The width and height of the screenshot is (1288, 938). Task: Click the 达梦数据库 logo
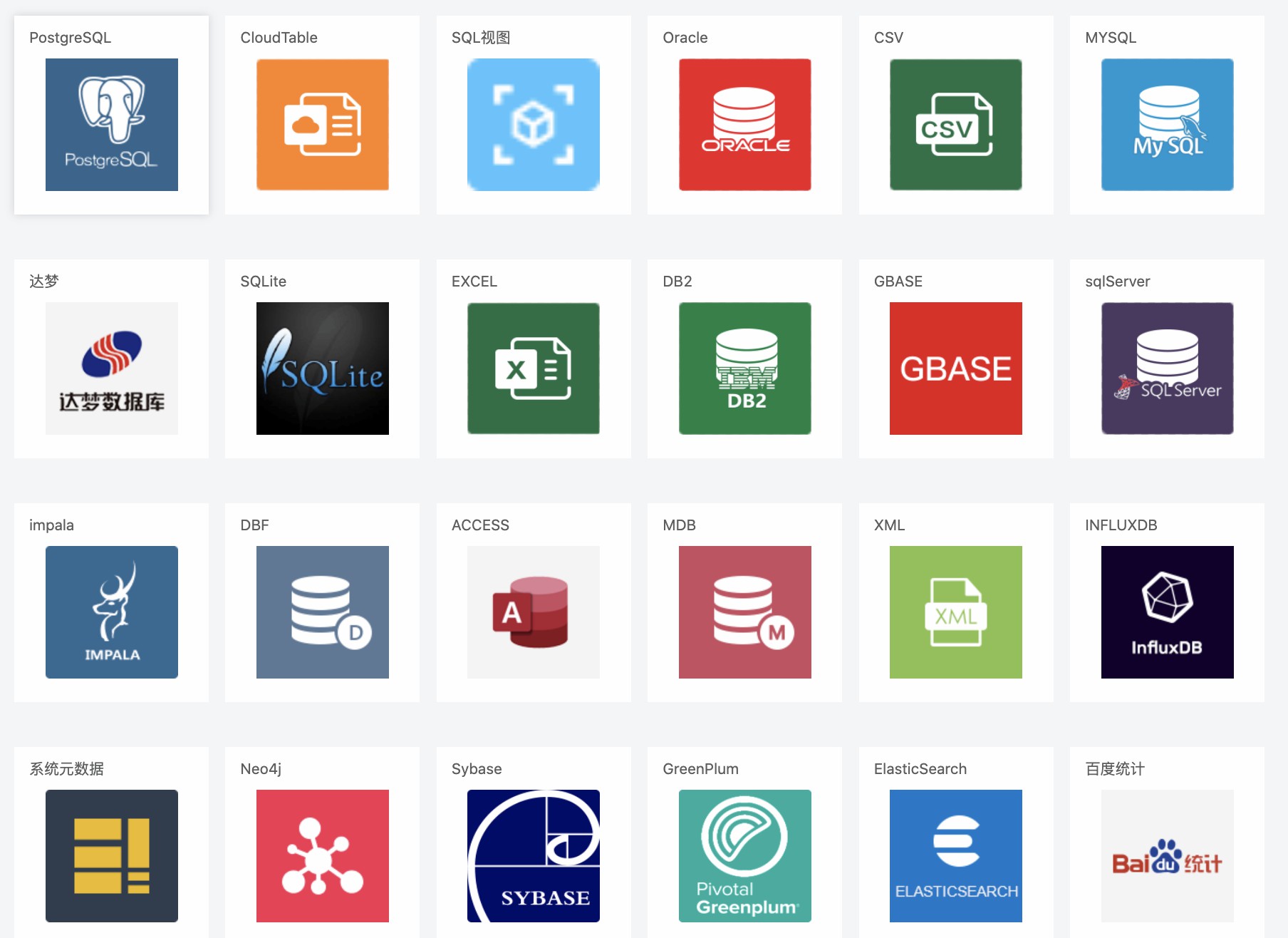pyautogui.click(x=111, y=368)
